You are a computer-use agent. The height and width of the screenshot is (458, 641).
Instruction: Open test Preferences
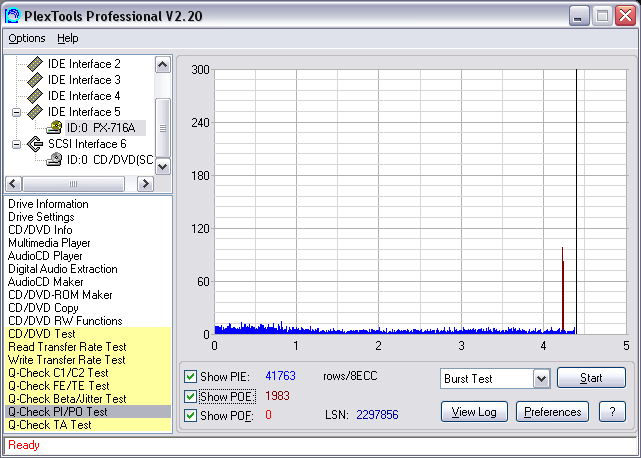pos(552,412)
